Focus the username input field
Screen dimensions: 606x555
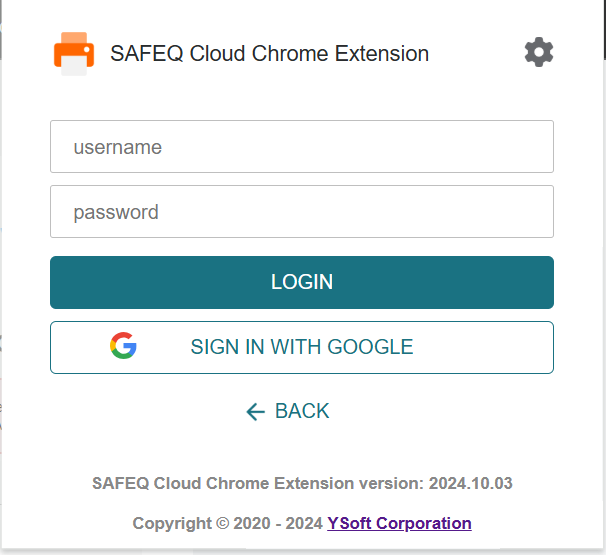click(x=302, y=146)
